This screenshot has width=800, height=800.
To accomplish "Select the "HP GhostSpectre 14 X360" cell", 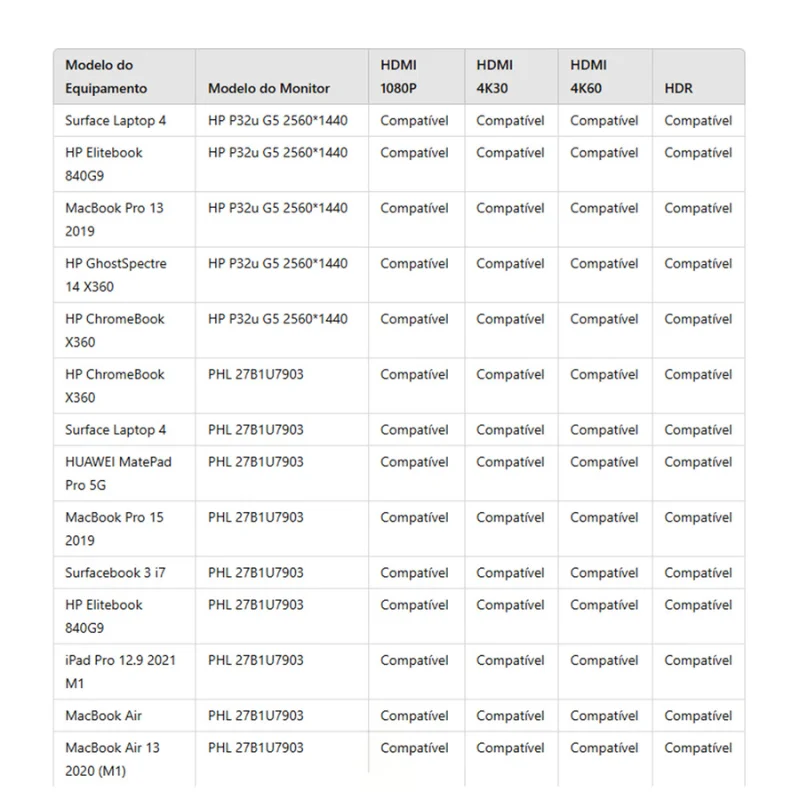I will click(124, 275).
